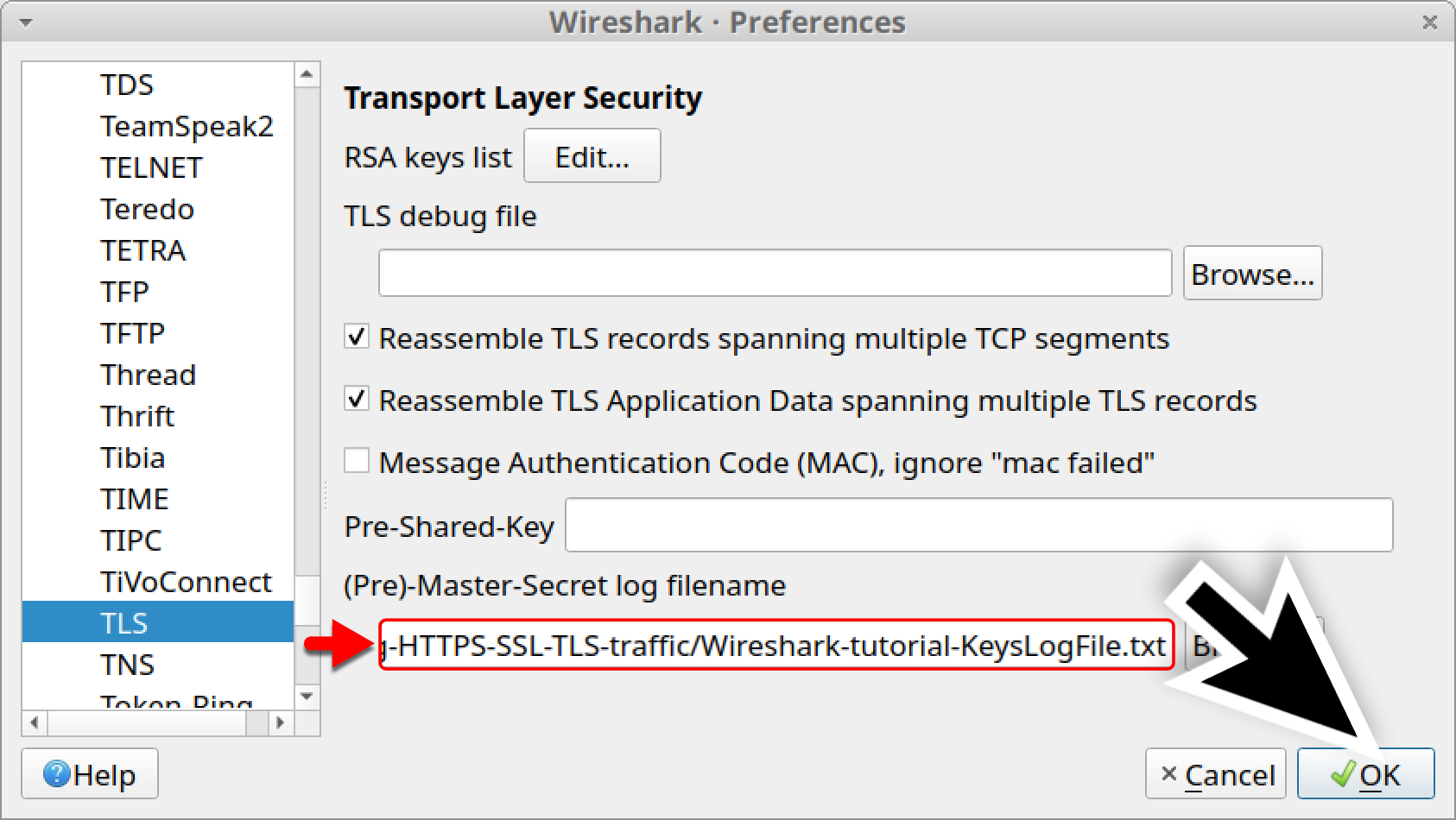
Task: Open the RSA keys list editor via Edit button
Action: coord(592,155)
